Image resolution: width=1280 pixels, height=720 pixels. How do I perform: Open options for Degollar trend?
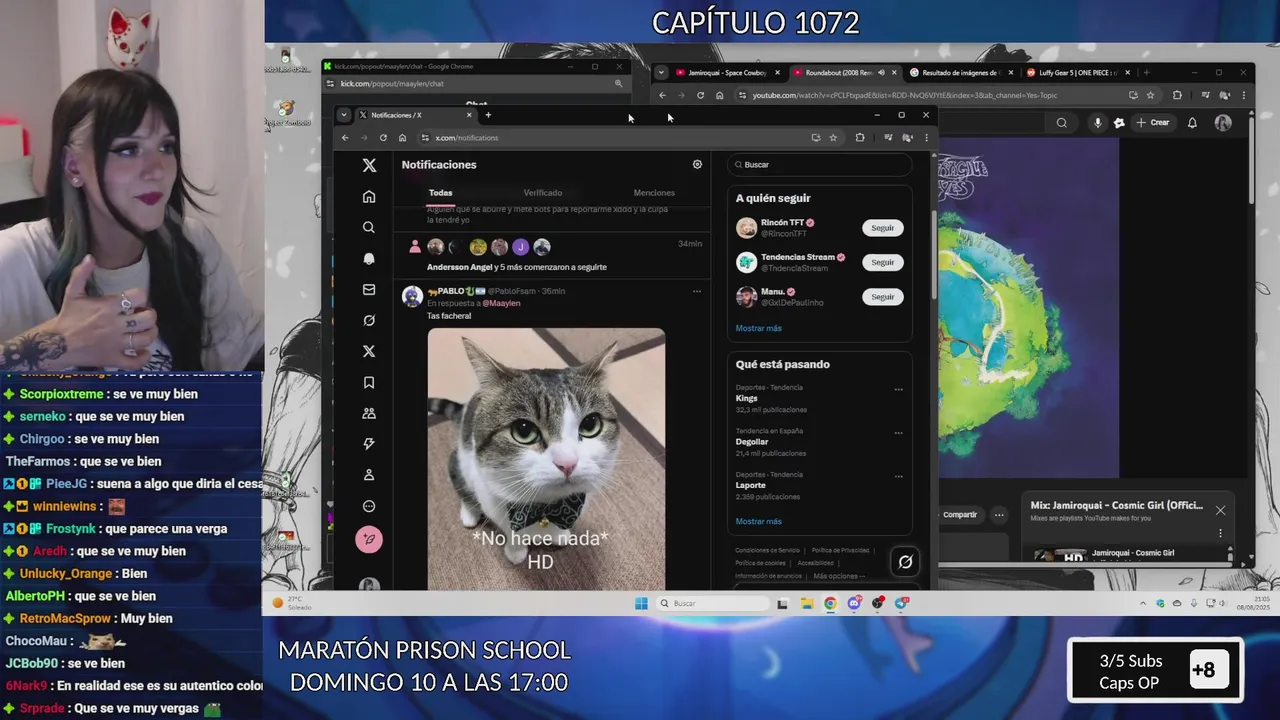tap(898, 433)
